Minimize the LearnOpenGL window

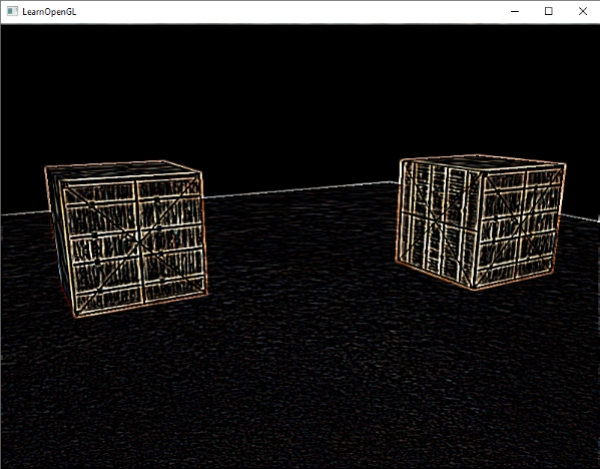point(514,11)
